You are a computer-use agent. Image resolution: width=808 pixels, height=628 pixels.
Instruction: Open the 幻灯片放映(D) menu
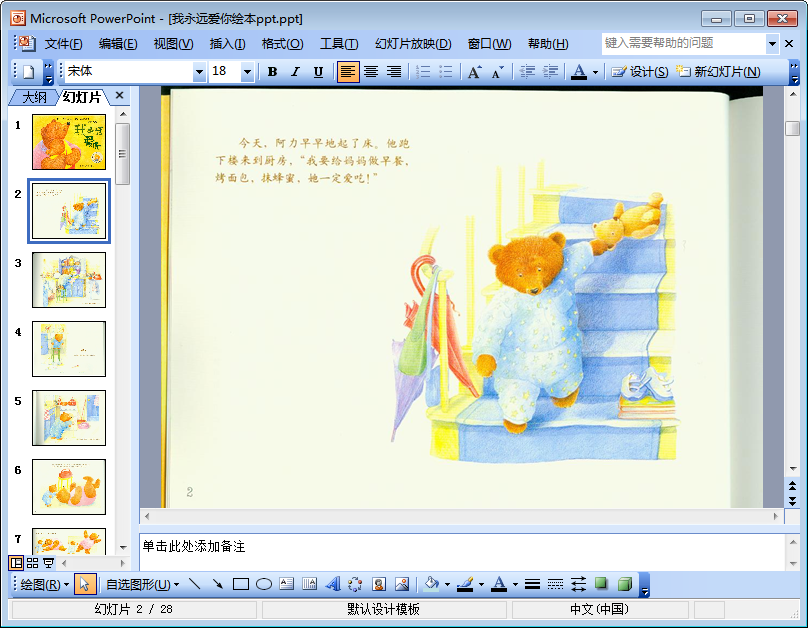tap(413, 44)
